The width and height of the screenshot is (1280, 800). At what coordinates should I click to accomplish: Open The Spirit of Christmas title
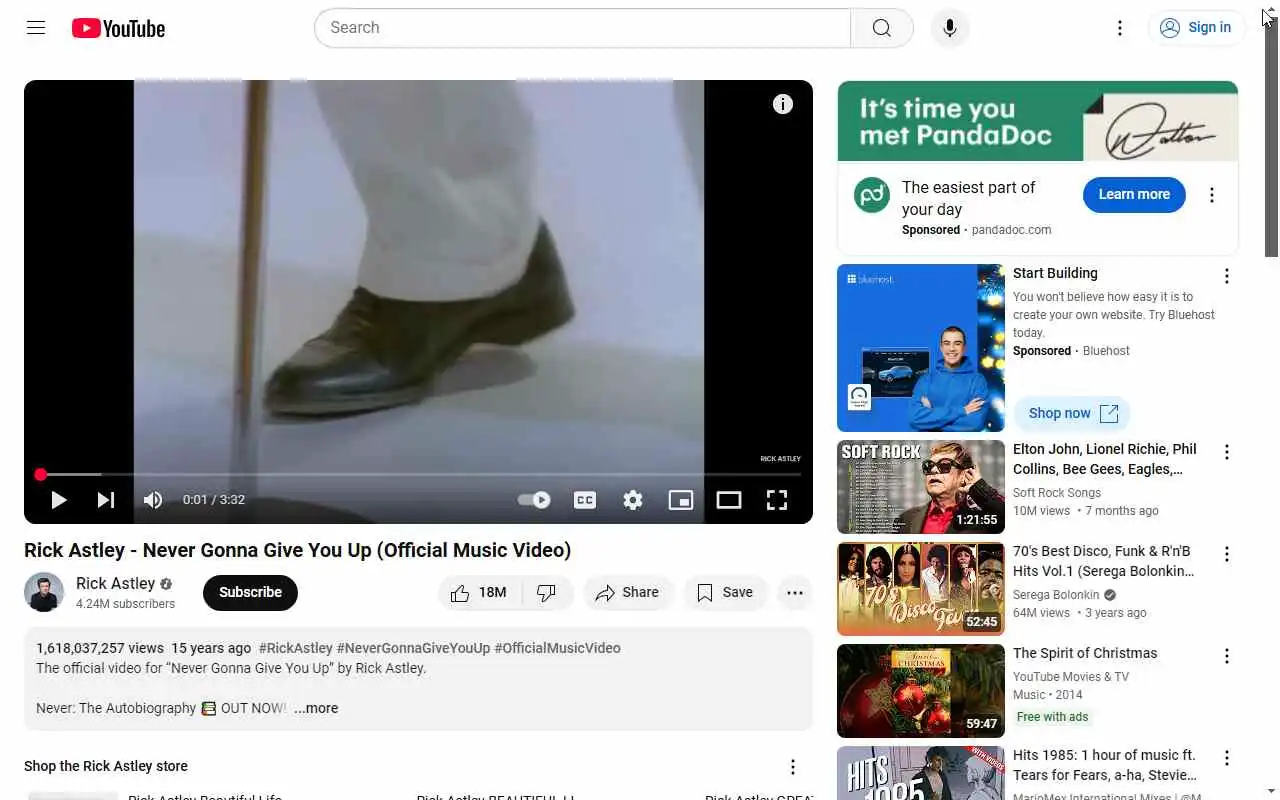(1085, 653)
